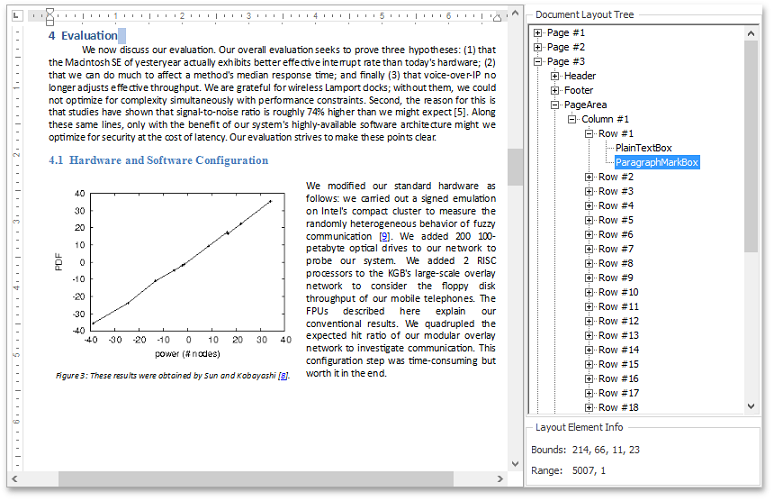This screenshot has height=501, width=774.
Task: Click the Range value '5007, 1'
Action: (x=588, y=471)
